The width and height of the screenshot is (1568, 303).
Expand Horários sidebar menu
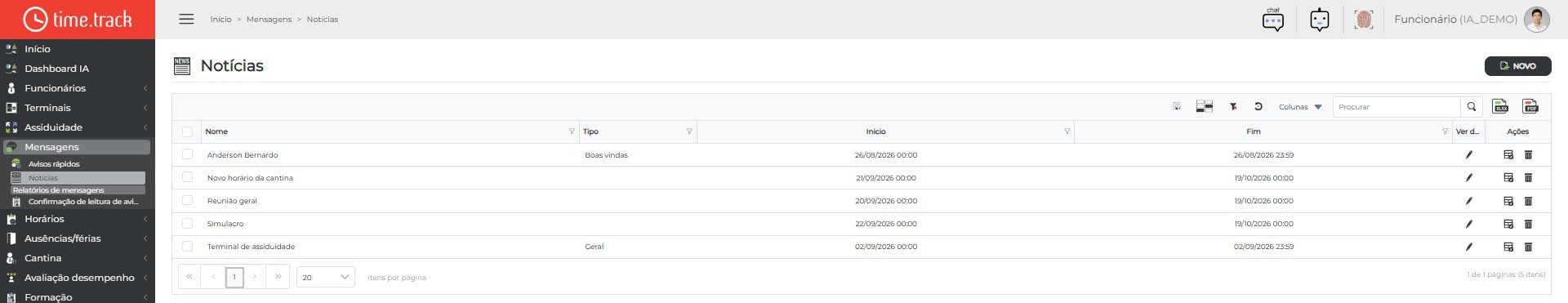pyautogui.click(x=77, y=219)
